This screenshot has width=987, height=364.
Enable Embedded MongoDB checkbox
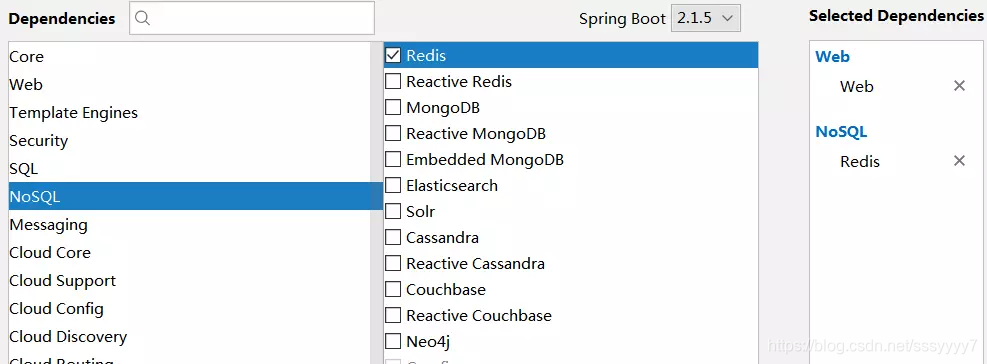(393, 159)
